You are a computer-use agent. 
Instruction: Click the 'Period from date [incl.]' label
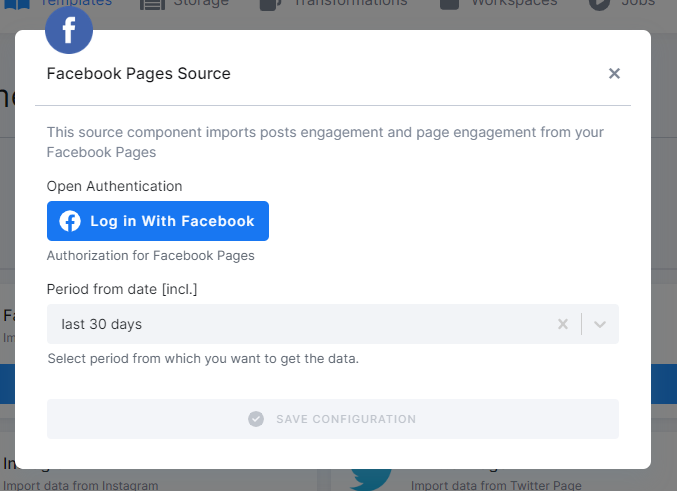122,289
